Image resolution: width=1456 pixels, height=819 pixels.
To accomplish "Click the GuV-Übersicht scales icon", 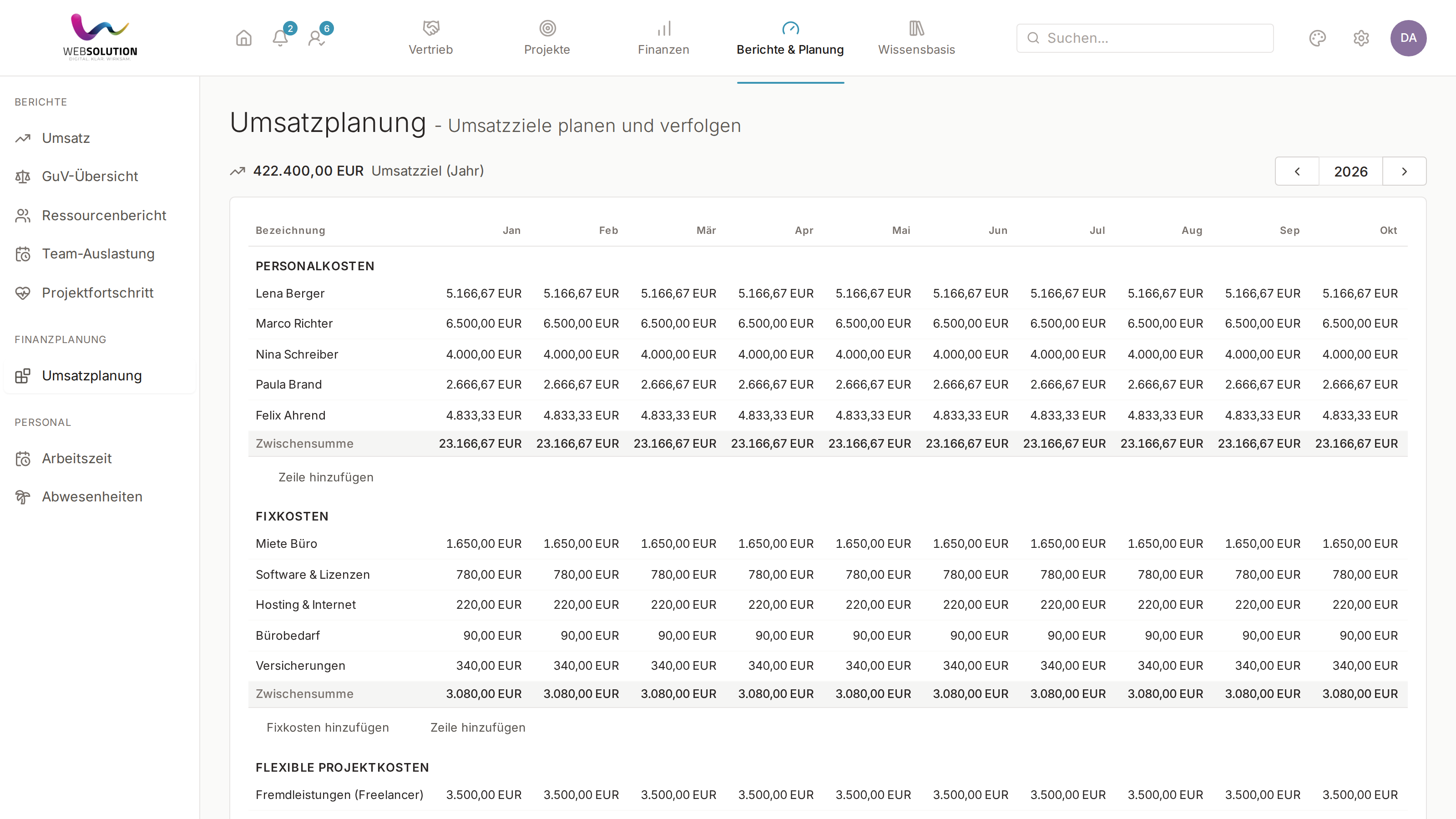I will pos(23,177).
